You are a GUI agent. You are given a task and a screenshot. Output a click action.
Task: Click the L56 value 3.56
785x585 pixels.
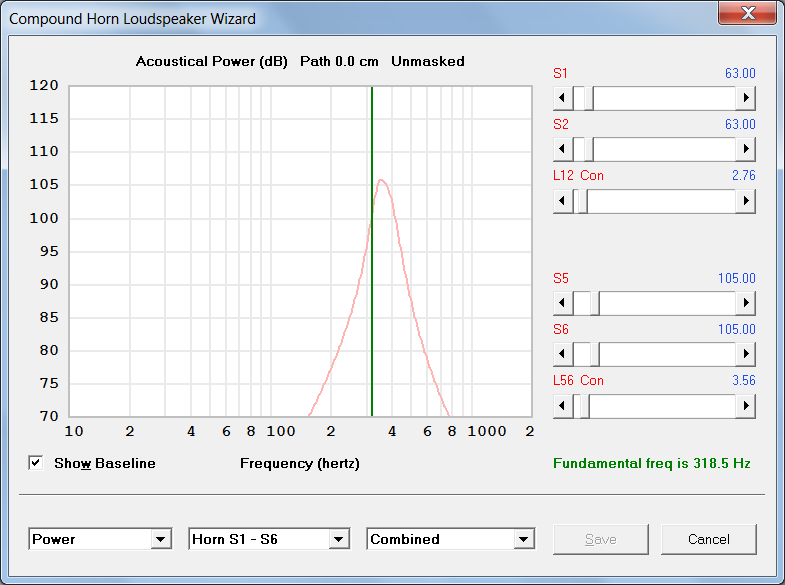click(x=743, y=380)
